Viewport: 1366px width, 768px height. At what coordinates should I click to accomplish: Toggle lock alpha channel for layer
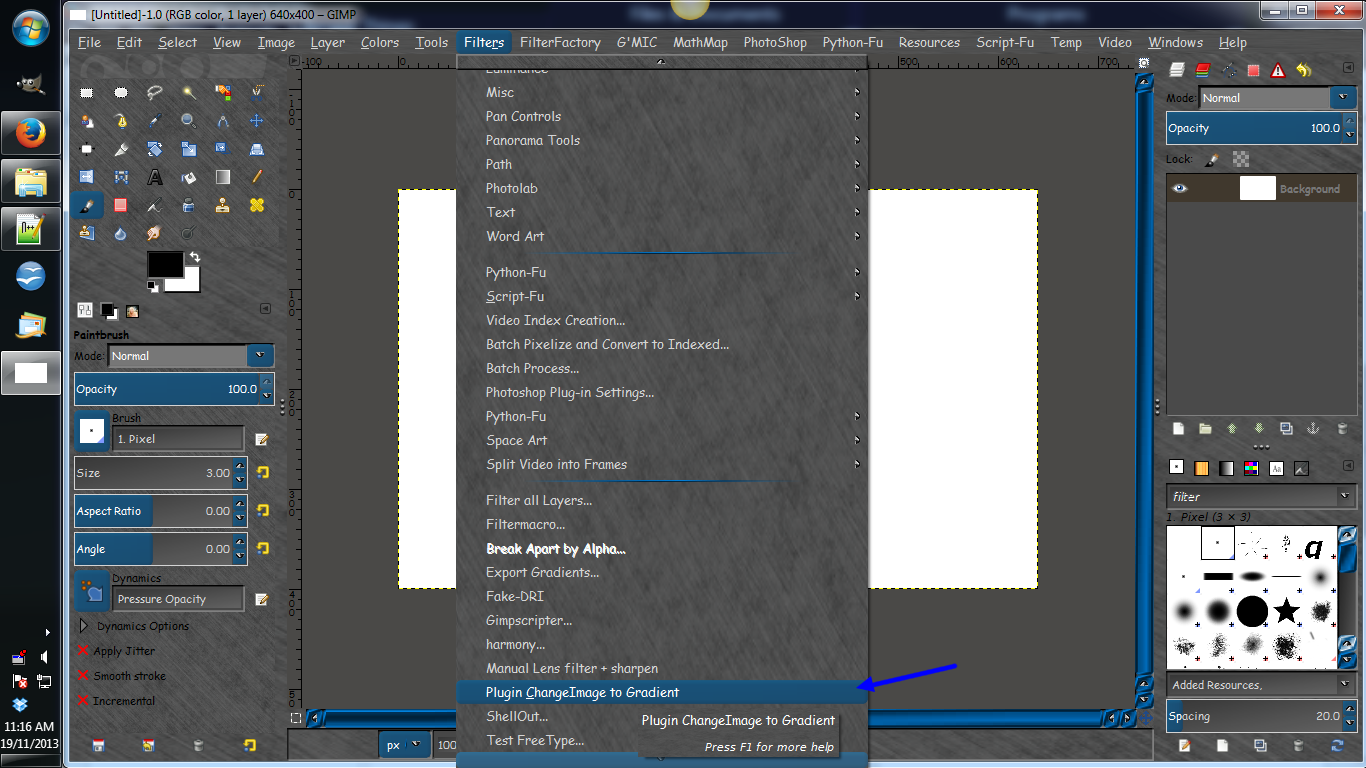pos(1241,159)
